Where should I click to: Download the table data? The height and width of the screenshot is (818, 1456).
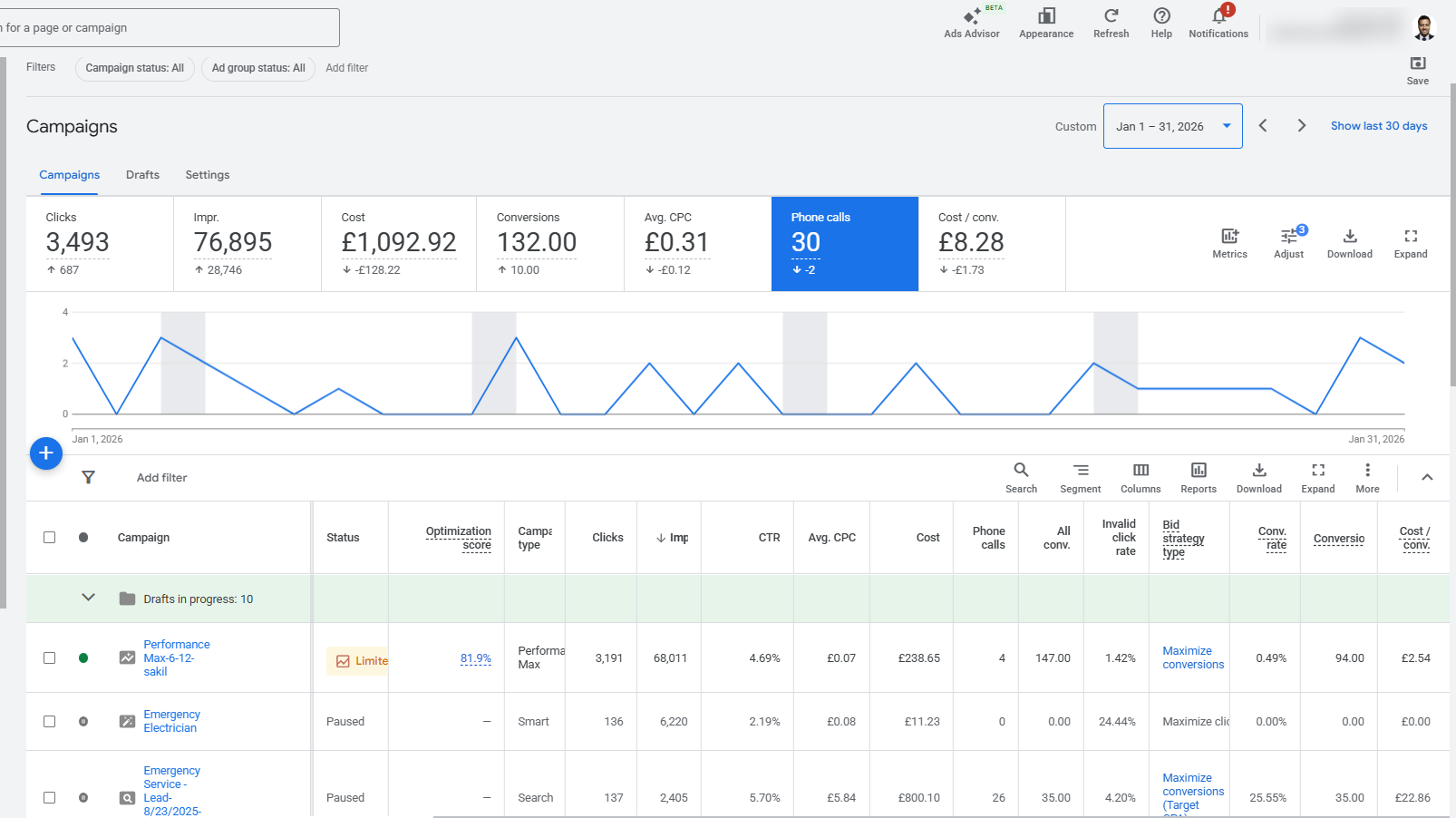[x=1259, y=478]
